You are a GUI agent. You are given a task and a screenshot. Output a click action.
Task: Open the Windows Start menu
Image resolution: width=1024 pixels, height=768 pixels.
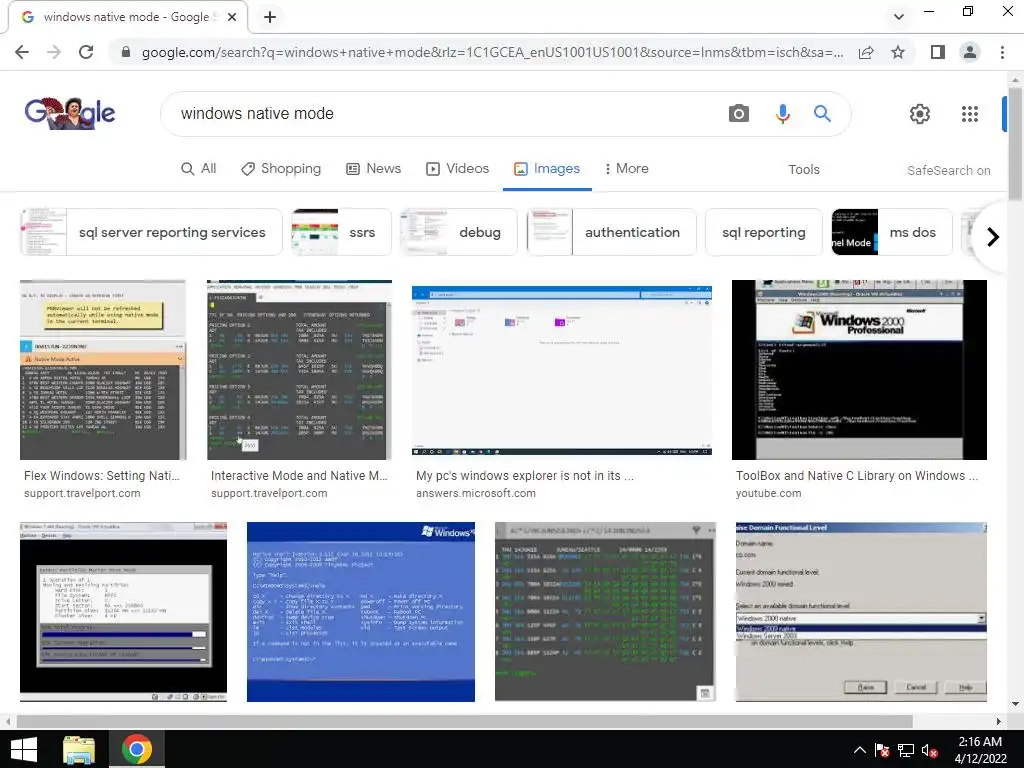pos(24,749)
